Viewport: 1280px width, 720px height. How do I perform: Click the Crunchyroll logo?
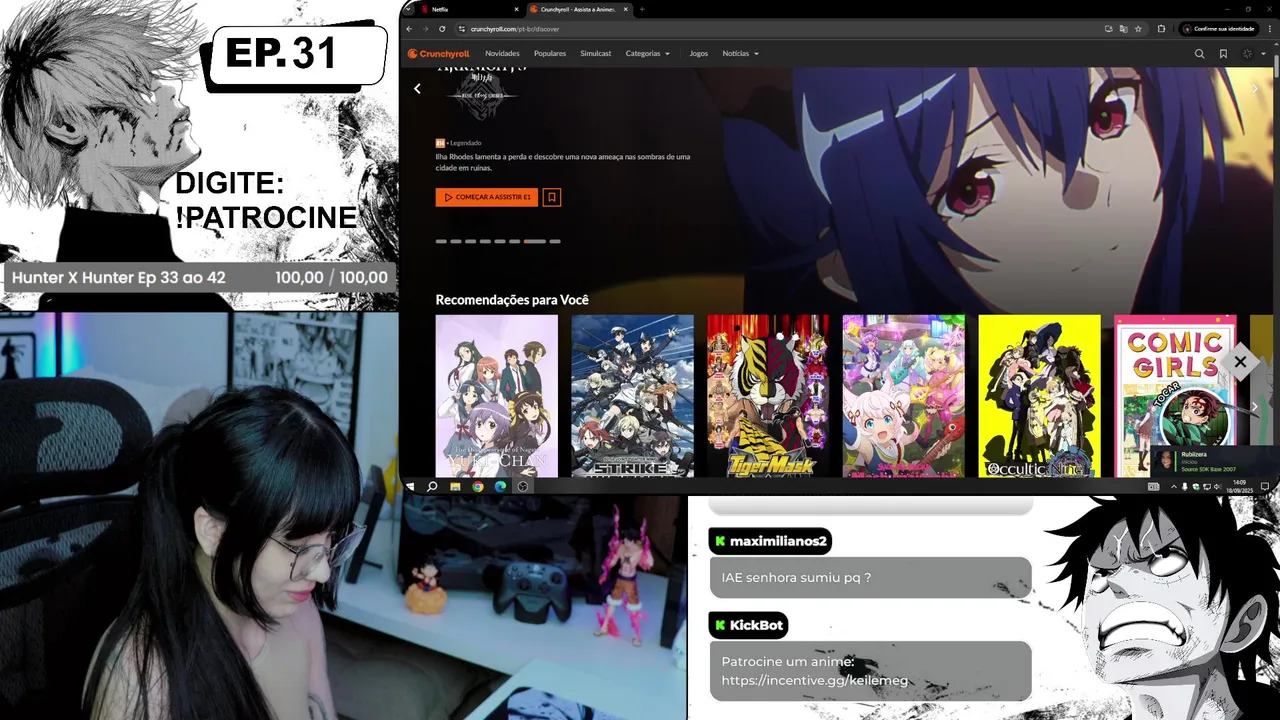tap(438, 53)
